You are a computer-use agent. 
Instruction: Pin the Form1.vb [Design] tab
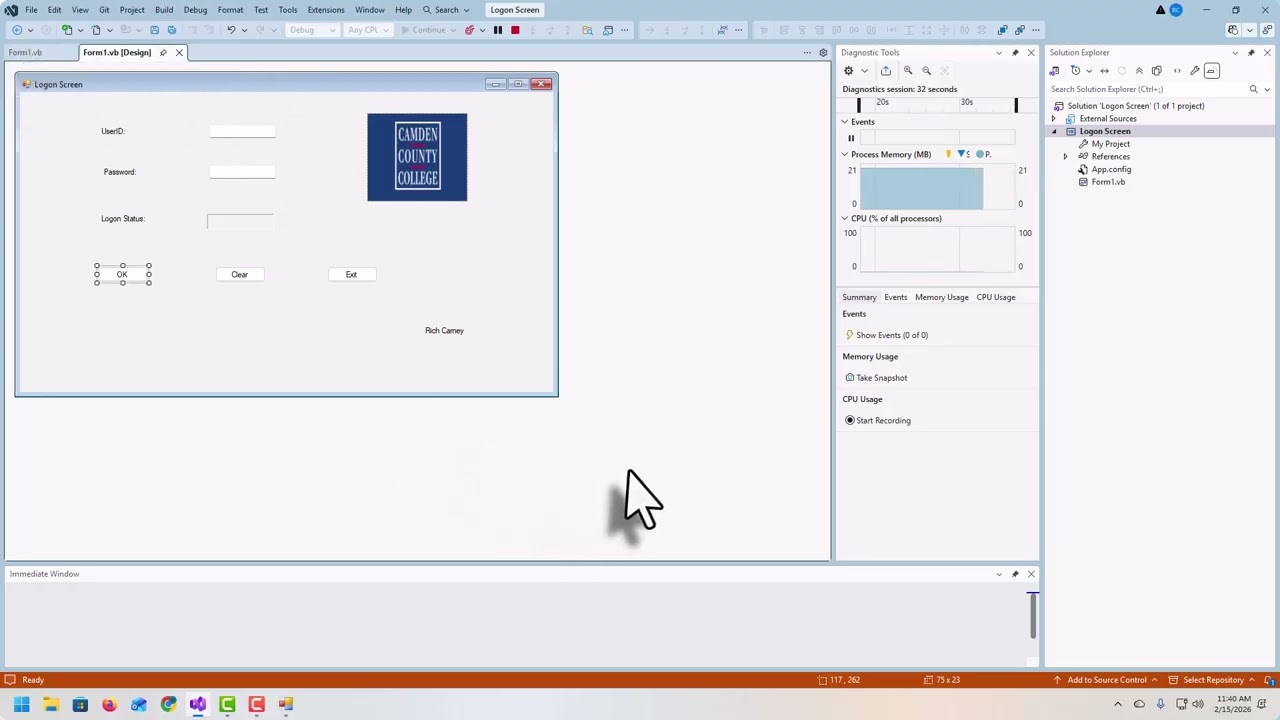(x=163, y=53)
